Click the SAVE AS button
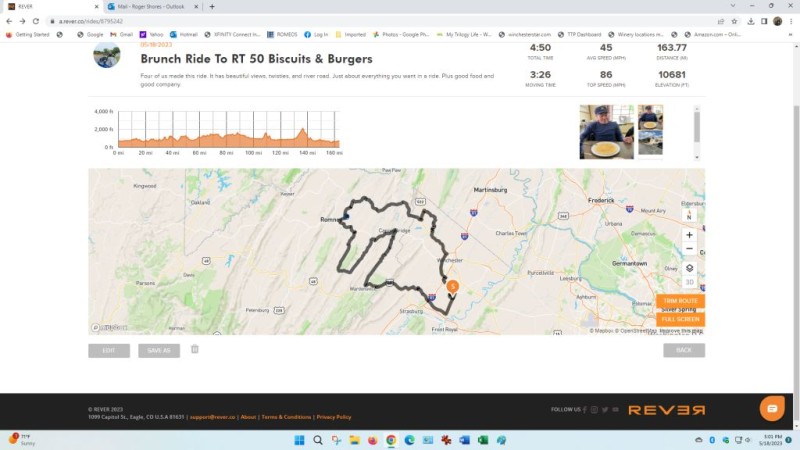The width and height of the screenshot is (800, 450). click(x=159, y=351)
